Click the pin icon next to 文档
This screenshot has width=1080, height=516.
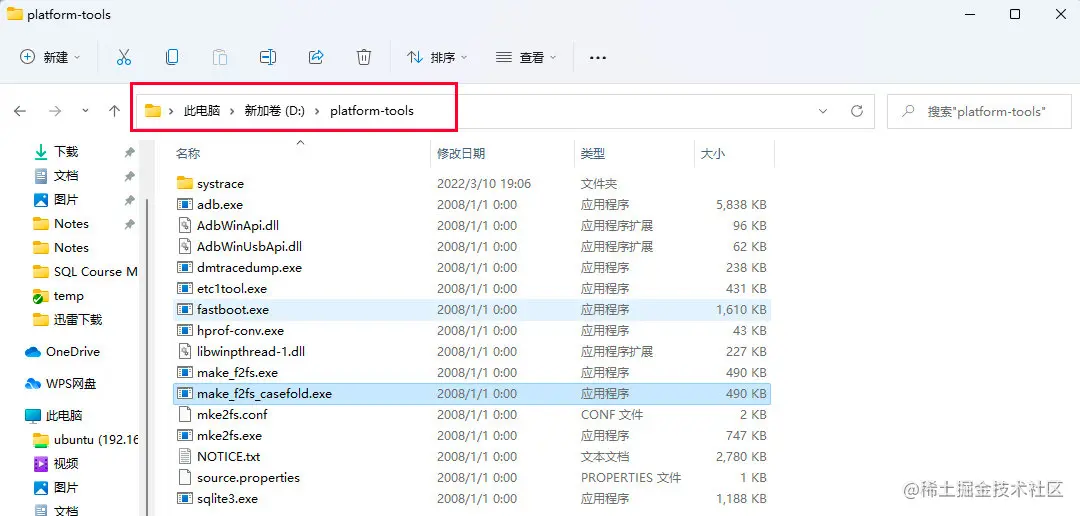click(129, 176)
